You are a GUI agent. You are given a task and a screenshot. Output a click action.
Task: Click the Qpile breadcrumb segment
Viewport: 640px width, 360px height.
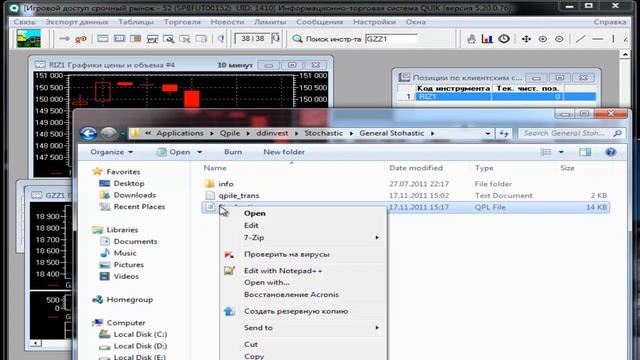(x=230, y=133)
